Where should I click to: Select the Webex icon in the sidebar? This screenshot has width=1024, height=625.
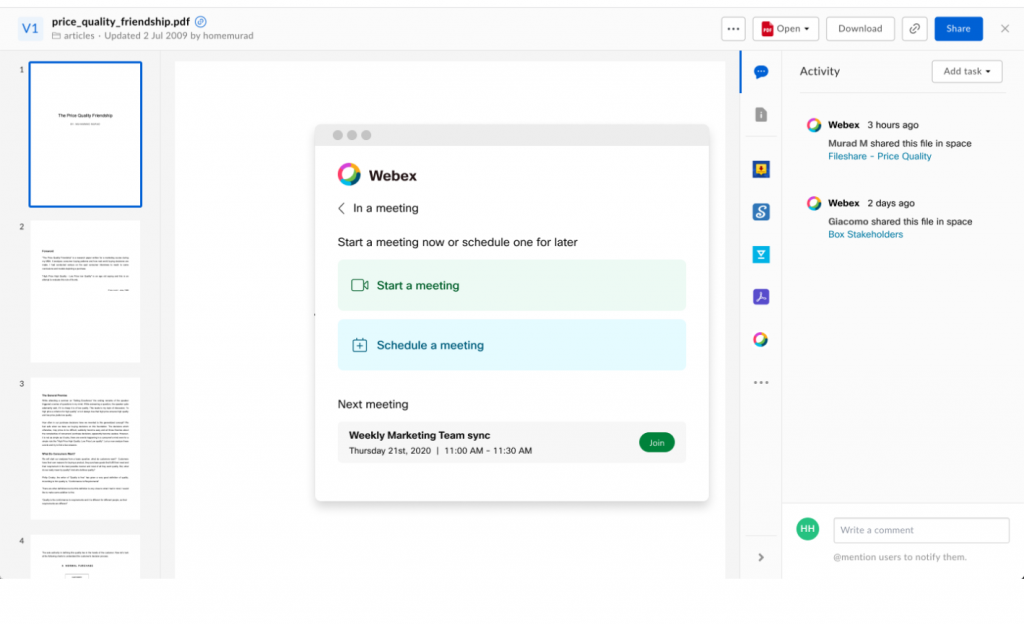point(761,338)
